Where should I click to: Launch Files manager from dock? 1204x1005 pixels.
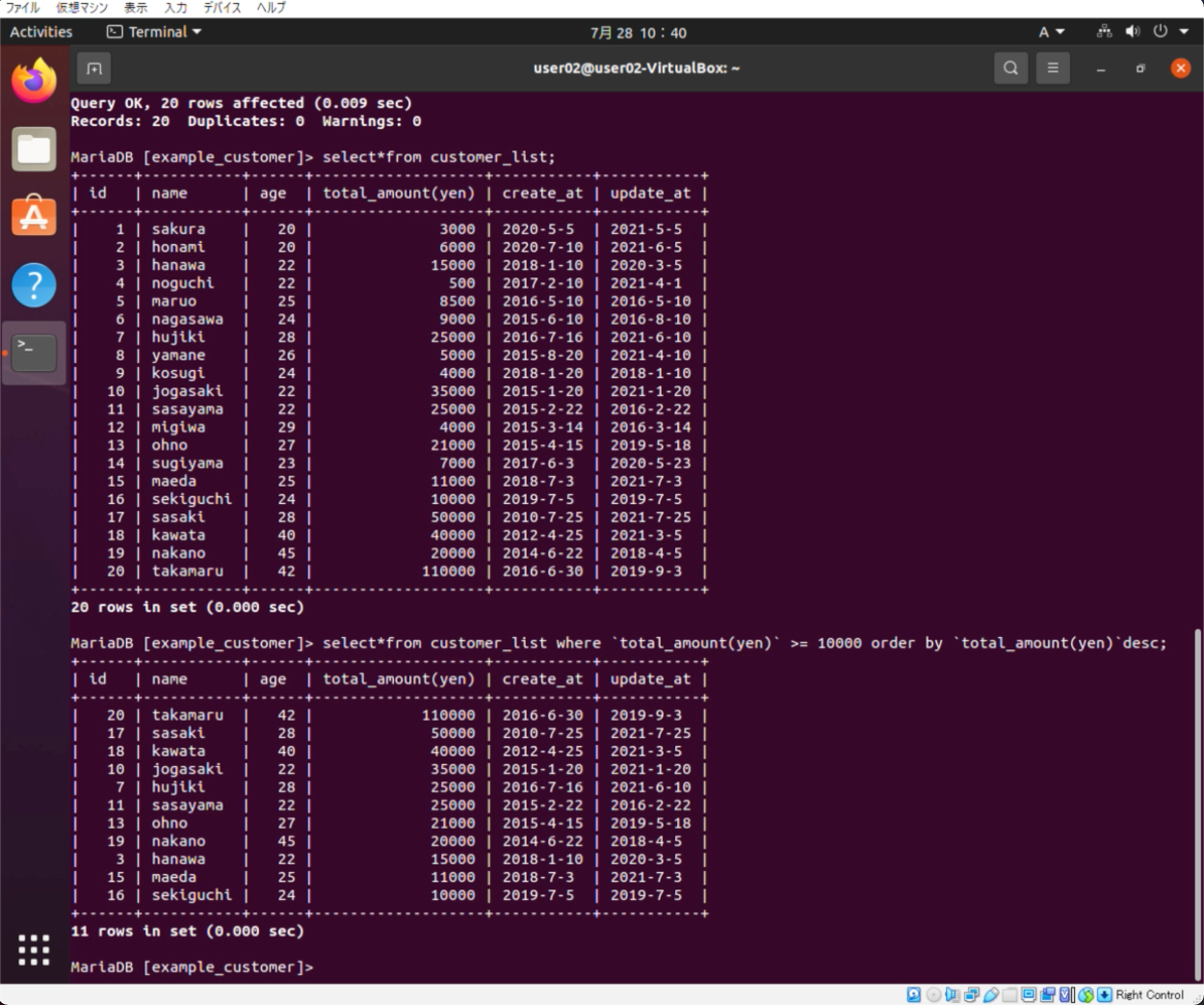point(34,149)
